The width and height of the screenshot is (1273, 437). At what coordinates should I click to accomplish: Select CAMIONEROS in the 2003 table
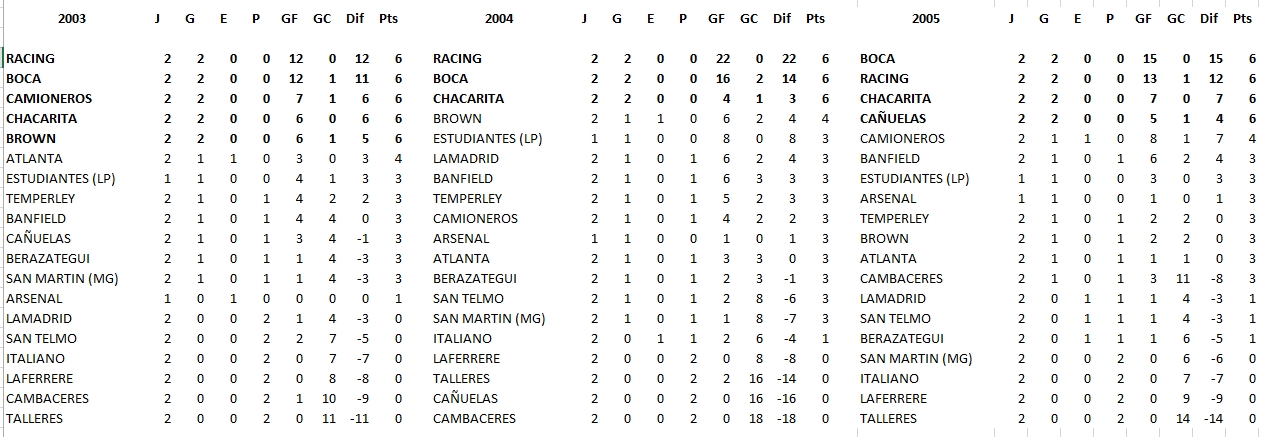pyautogui.click(x=49, y=99)
